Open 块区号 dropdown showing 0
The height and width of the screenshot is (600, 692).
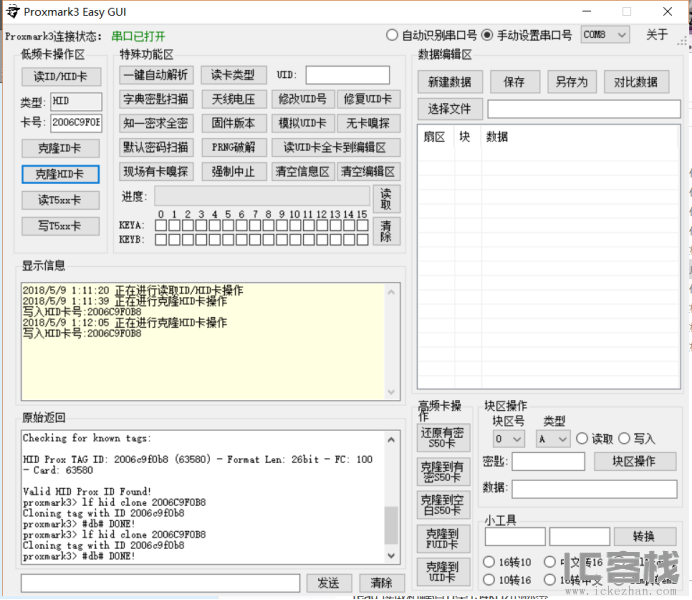pos(509,439)
